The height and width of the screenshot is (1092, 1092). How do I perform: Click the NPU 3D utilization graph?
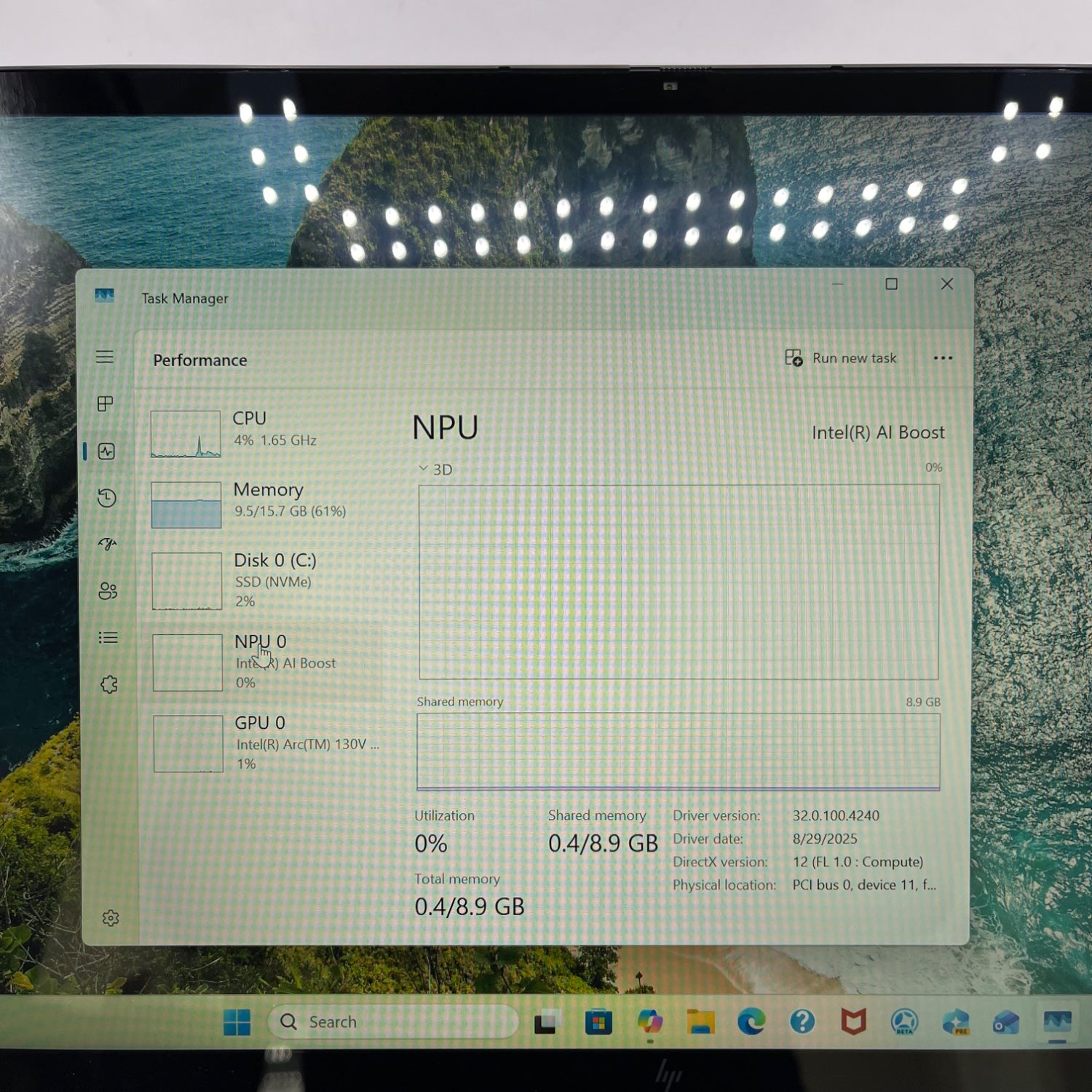(x=678, y=582)
